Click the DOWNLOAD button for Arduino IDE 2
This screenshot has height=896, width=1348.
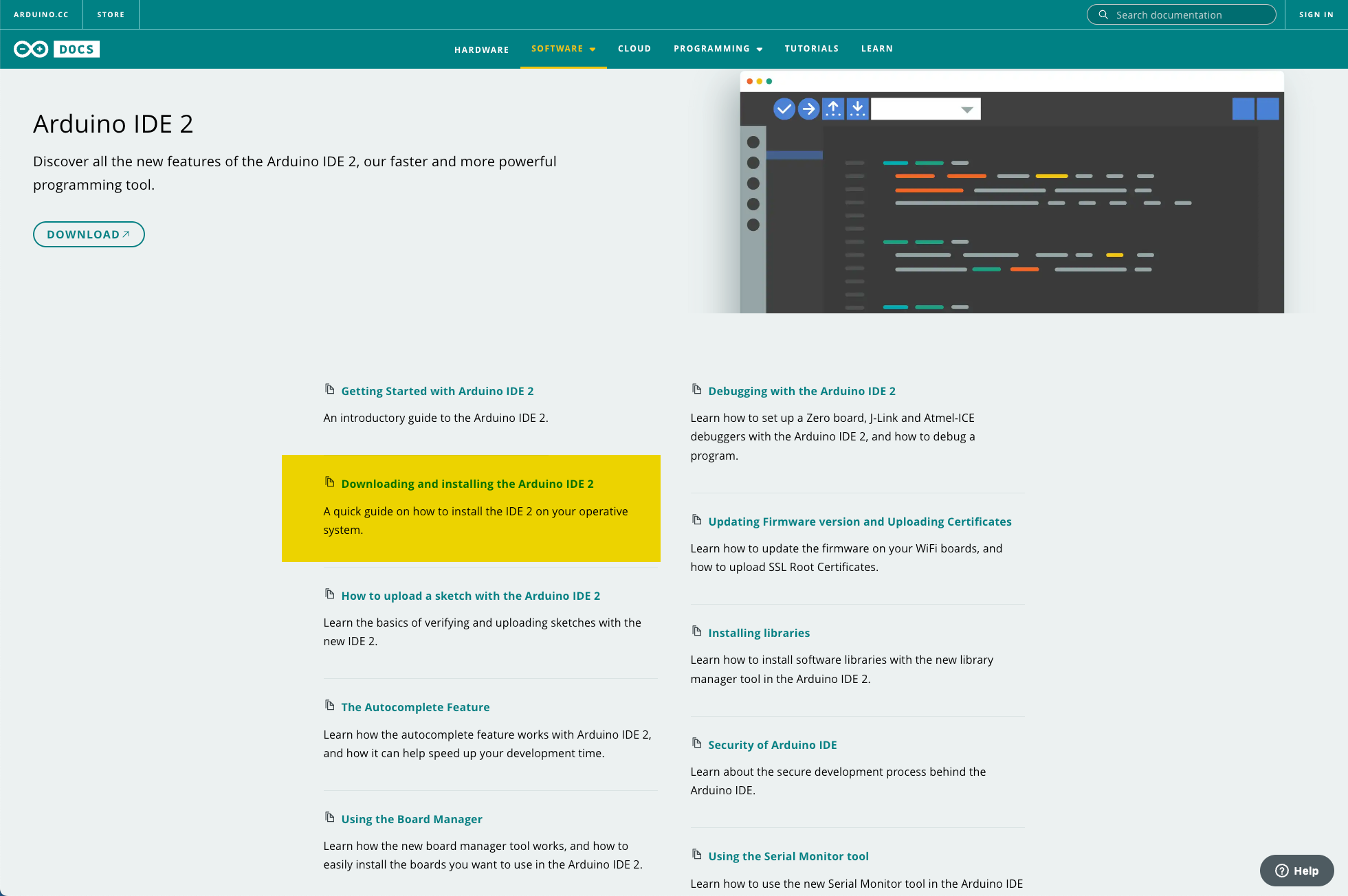[88, 234]
